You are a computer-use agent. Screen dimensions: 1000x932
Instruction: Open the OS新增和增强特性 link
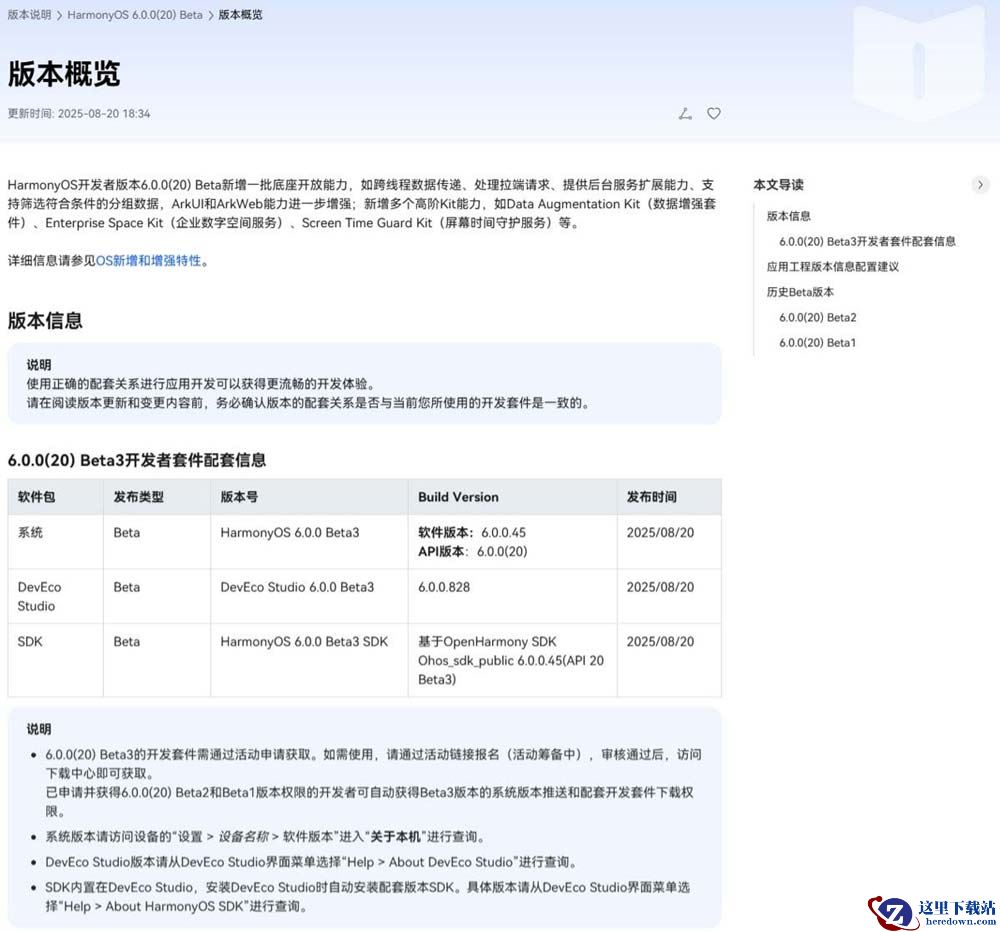pos(148,260)
